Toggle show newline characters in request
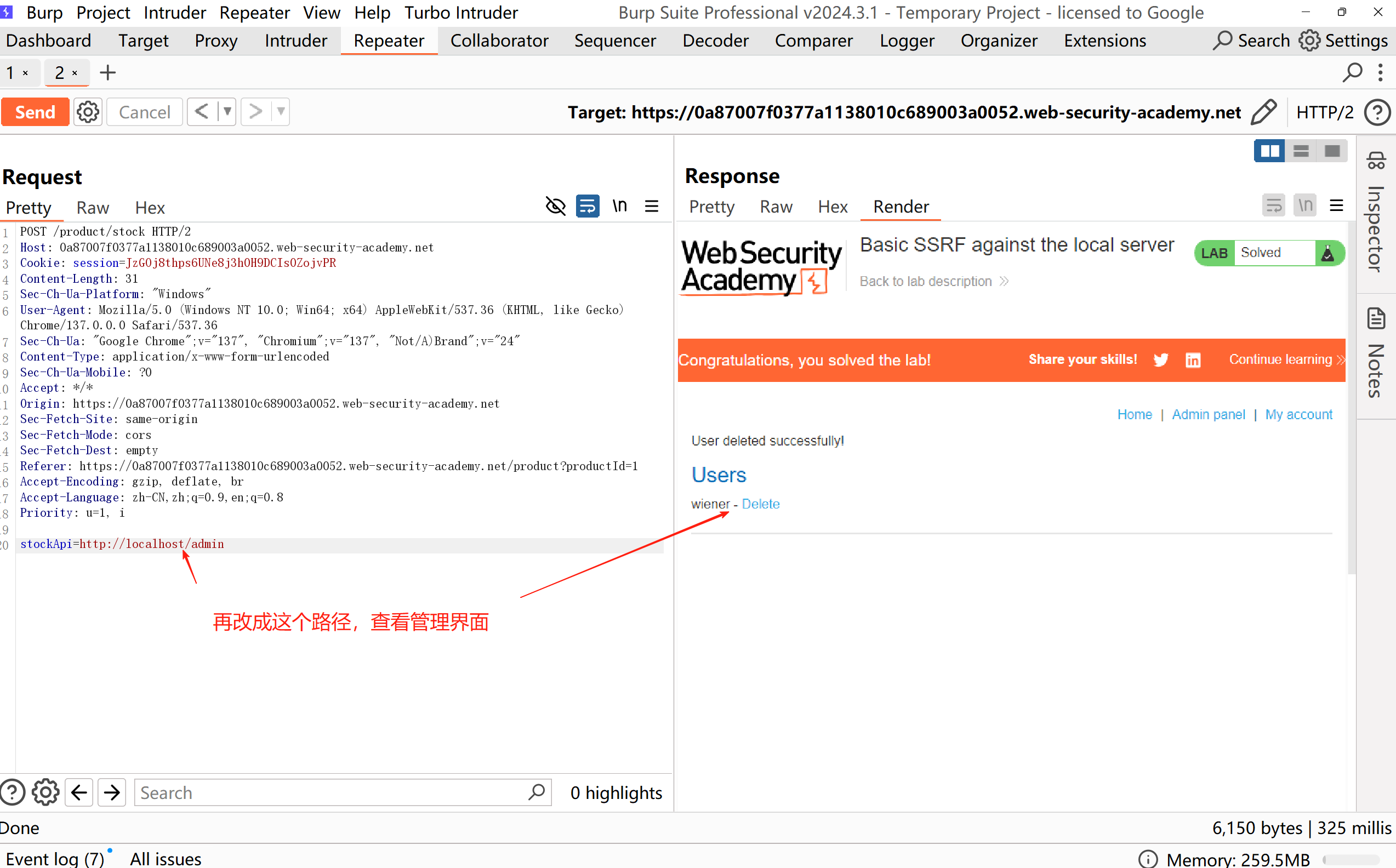Image resolution: width=1396 pixels, height=868 pixels. pyautogui.click(x=619, y=206)
